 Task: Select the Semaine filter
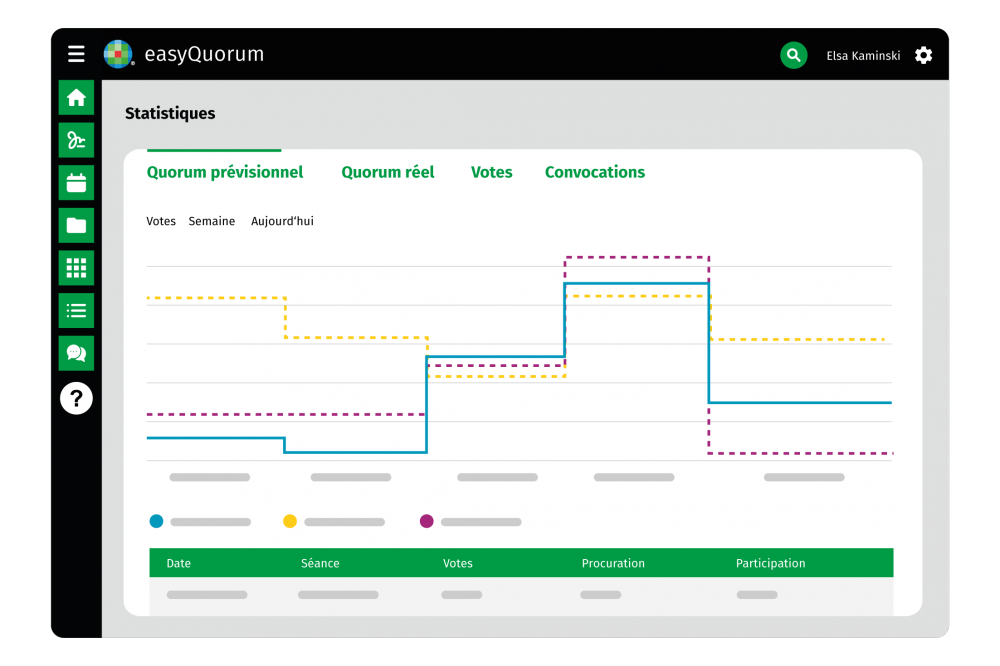tap(211, 221)
